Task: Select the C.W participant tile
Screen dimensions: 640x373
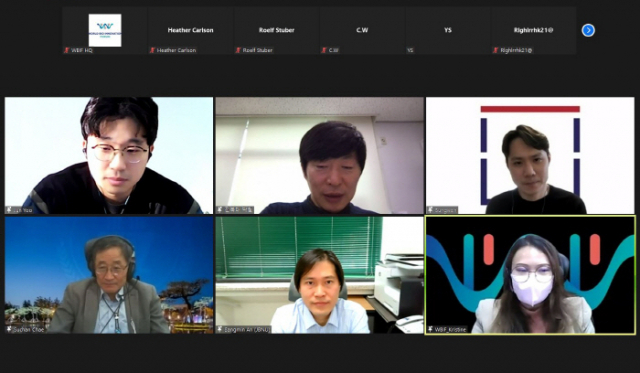Action: (362, 31)
